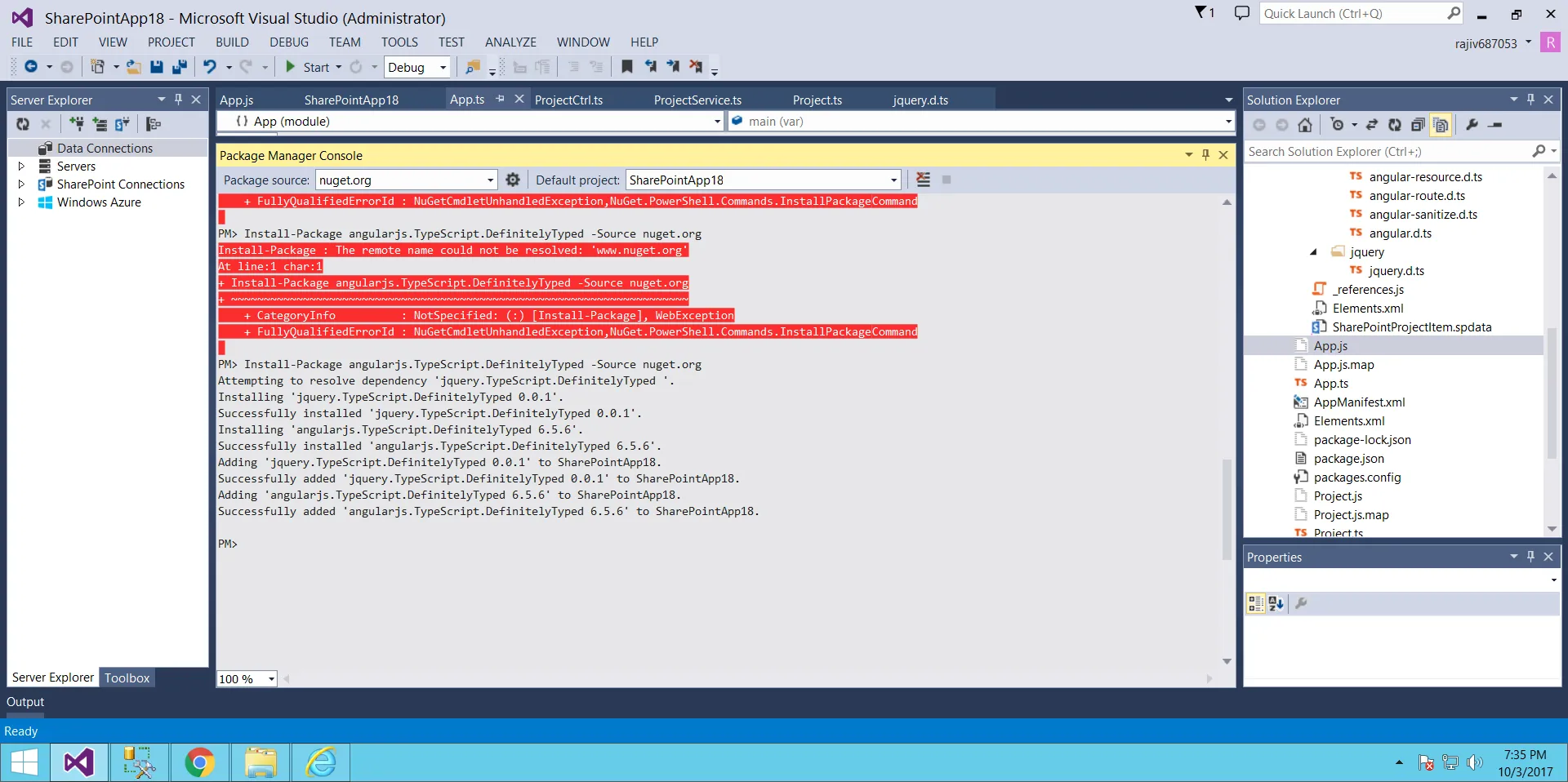Viewport: 1568px width, 782px height.
Task: Start debugging with the green Start button
Action: (310, 67)
